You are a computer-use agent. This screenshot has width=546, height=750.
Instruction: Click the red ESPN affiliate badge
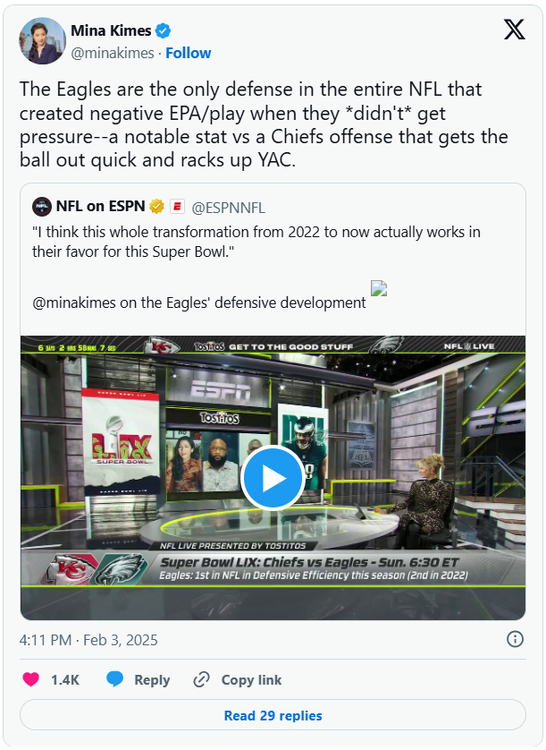tap(177, 207)
